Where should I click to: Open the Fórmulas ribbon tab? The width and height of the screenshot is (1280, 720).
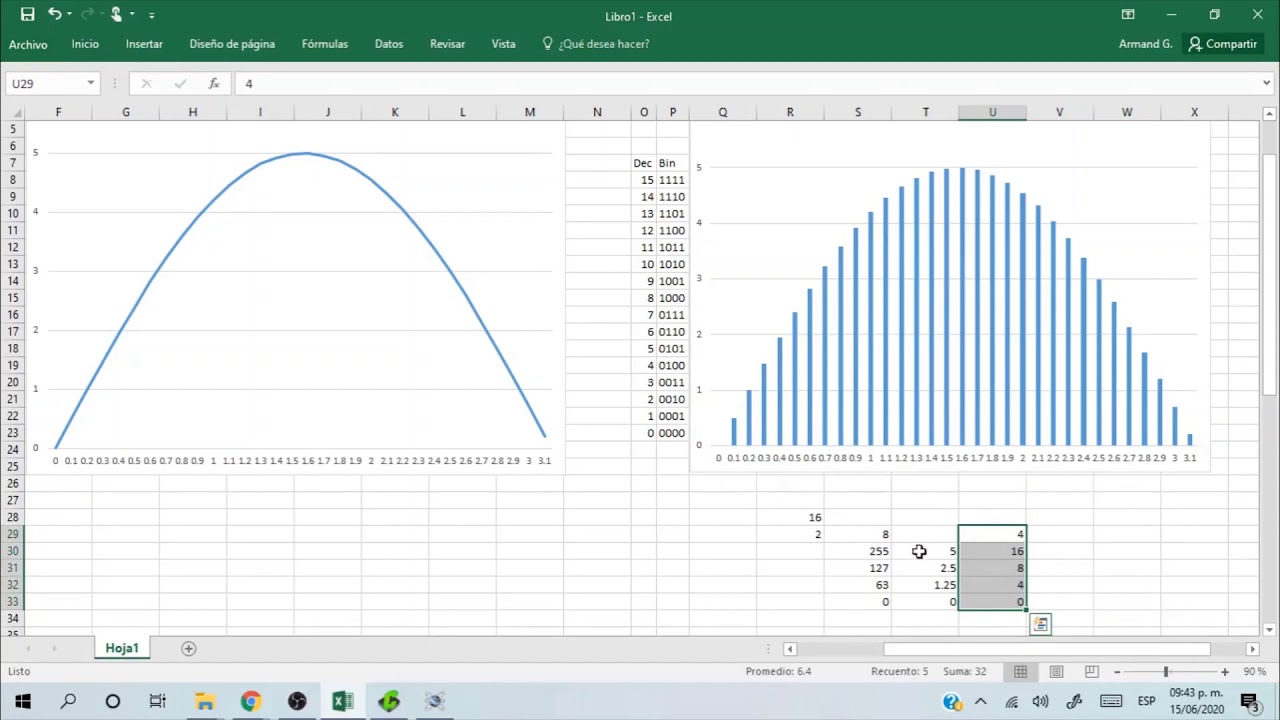coord(325,44)
